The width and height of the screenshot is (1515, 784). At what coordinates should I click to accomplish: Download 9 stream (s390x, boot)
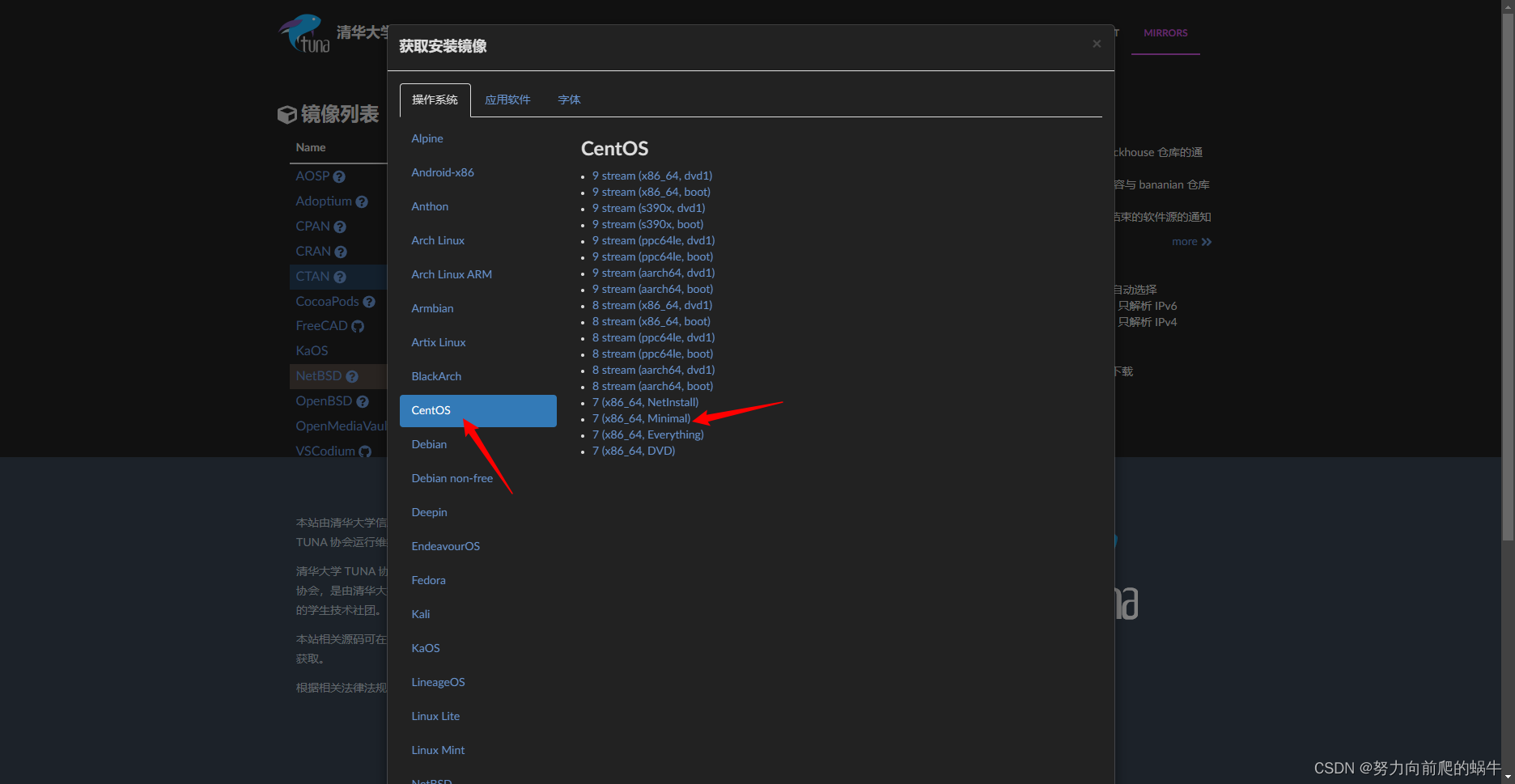(647, 224)
